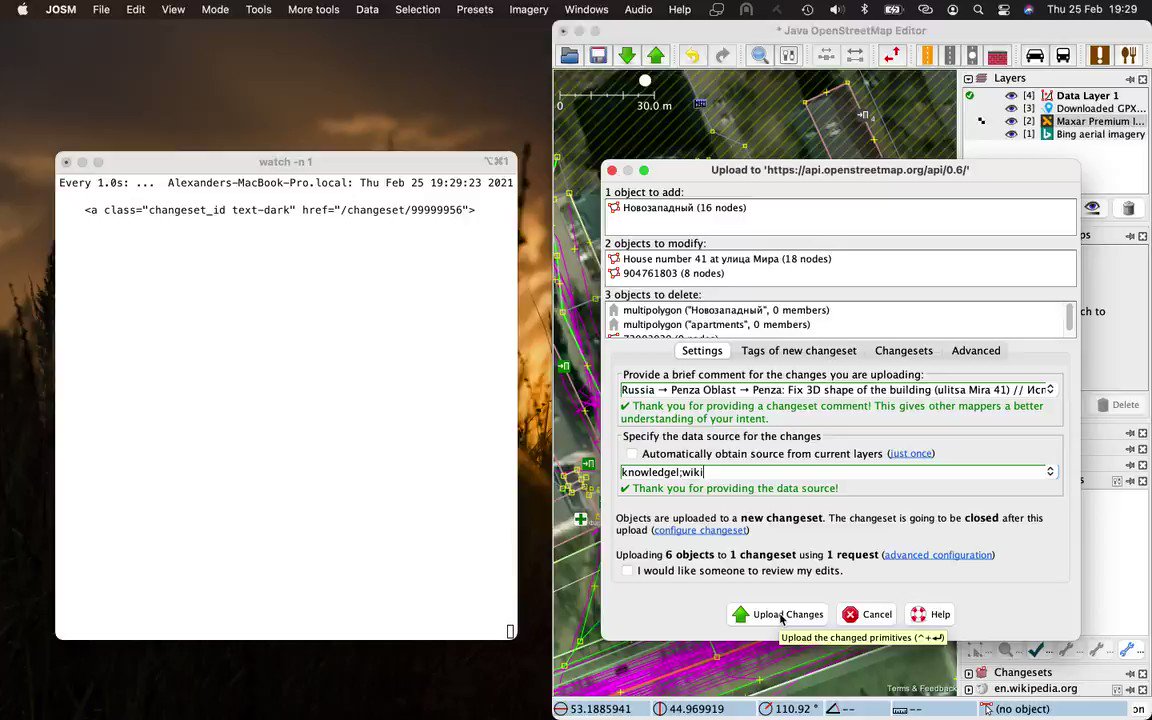Screen dimensions: 1152x720
Task: Click the latitude status bar icon
Action: point(561,709)
